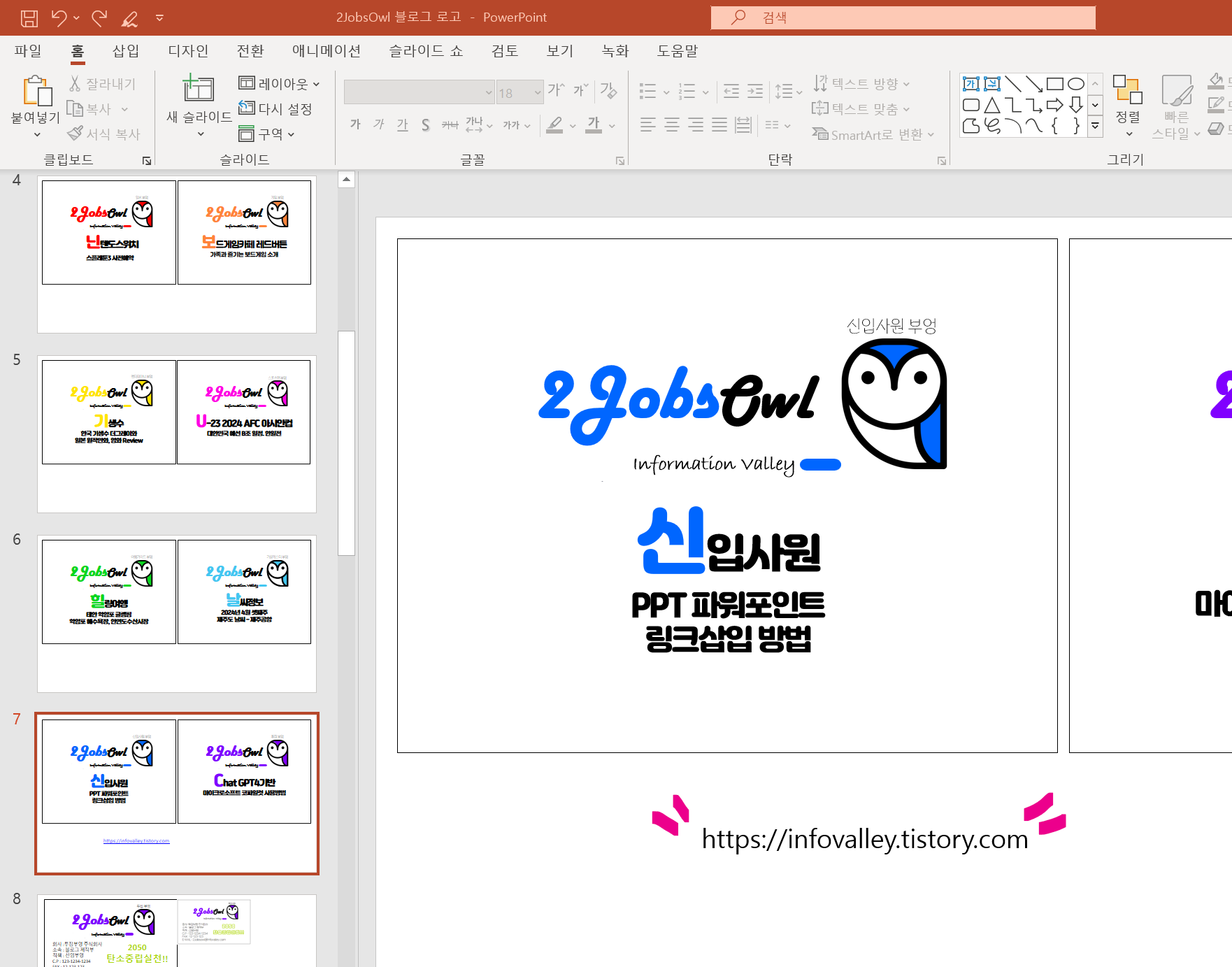Click the infovalley.tistory.com link on slide
Screen dimensions: 1232x967
point(865,838)
